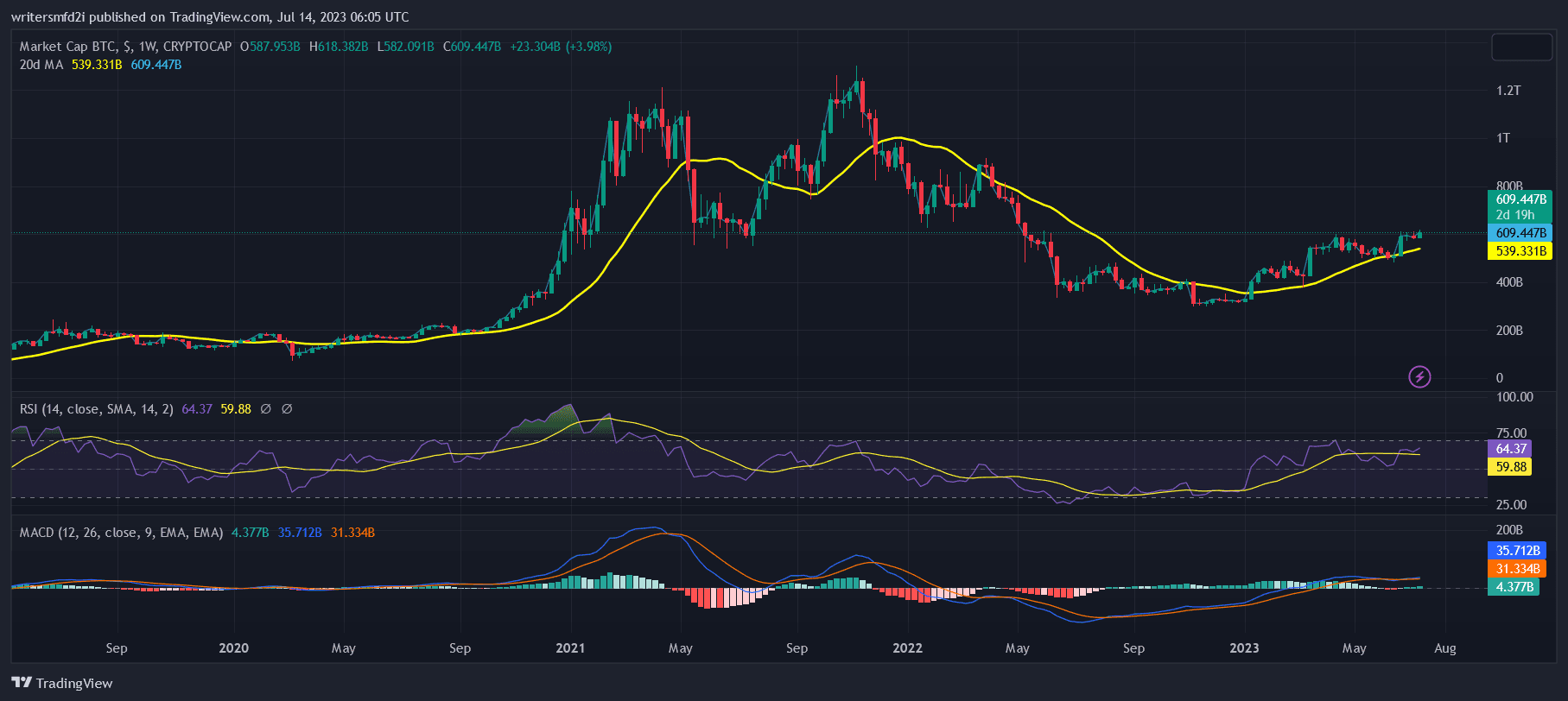Click the blue 609.447B price axis label

[1520, 233]
